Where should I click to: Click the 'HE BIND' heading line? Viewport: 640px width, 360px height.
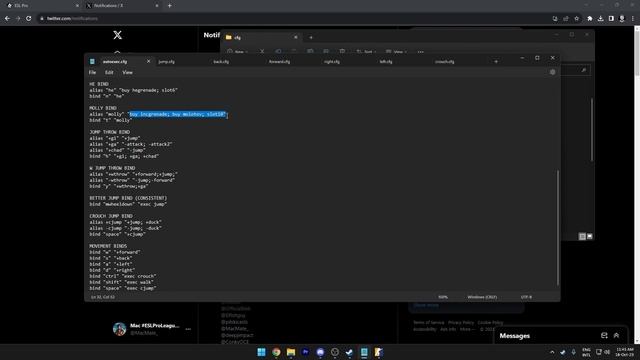tap(99, 84)
